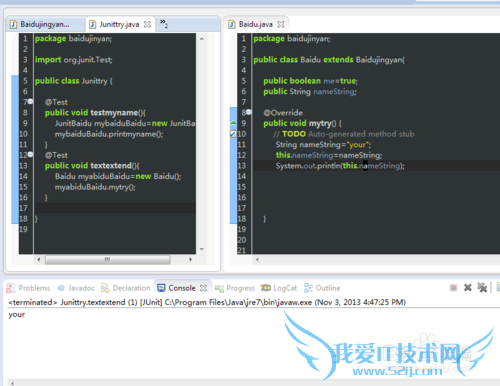Close the Console view
The image size is (500, 386).
(203, 288)
